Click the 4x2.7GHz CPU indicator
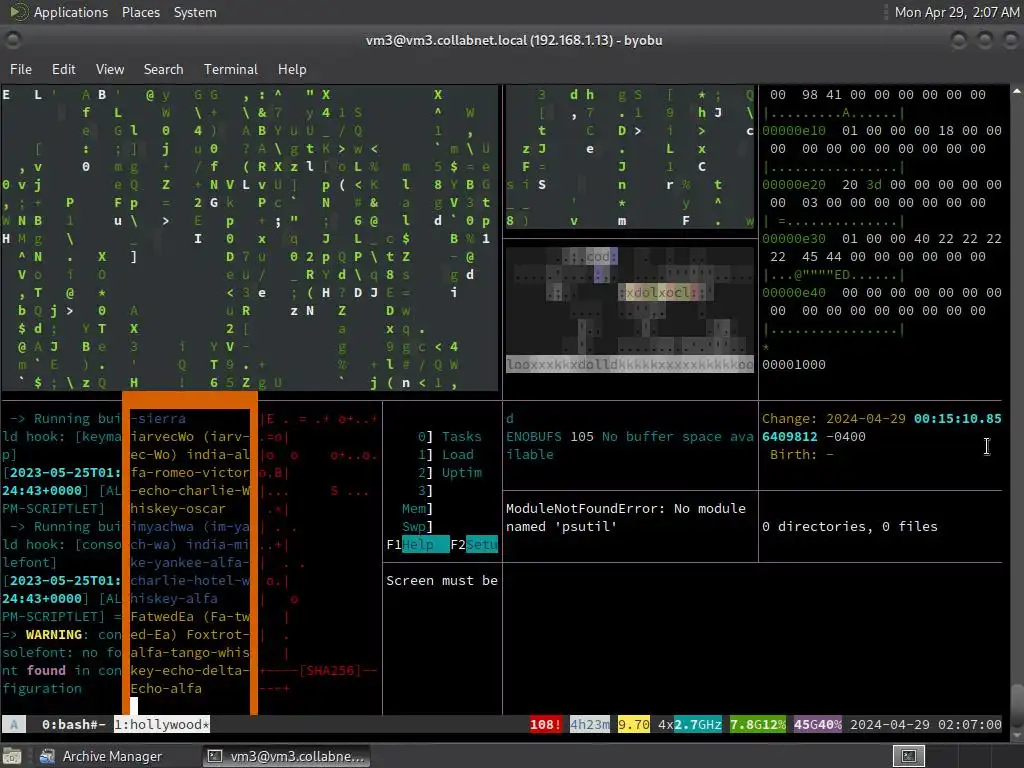 (x=690, y=724)
